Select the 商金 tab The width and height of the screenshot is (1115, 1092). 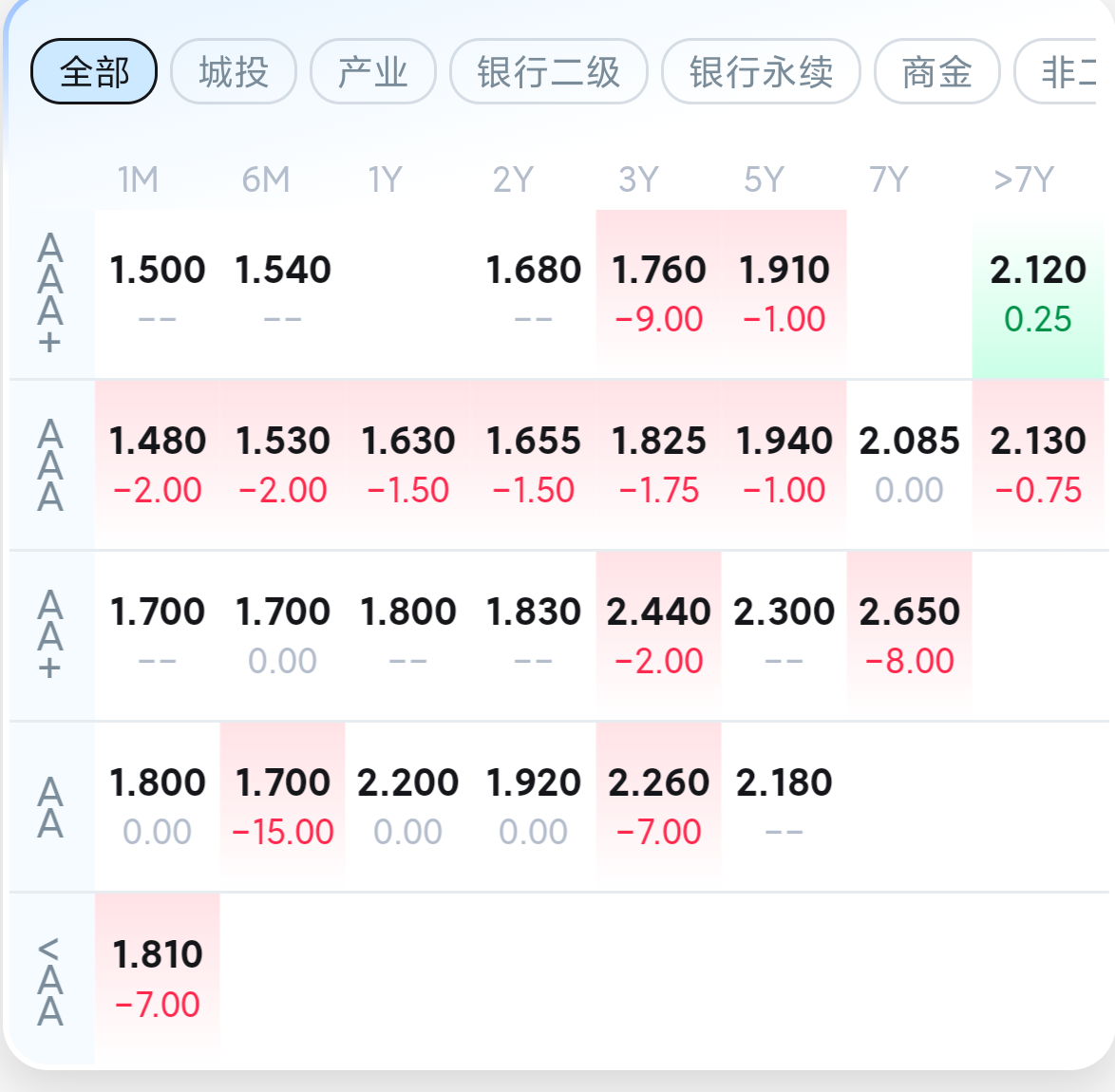click(936, 72)
